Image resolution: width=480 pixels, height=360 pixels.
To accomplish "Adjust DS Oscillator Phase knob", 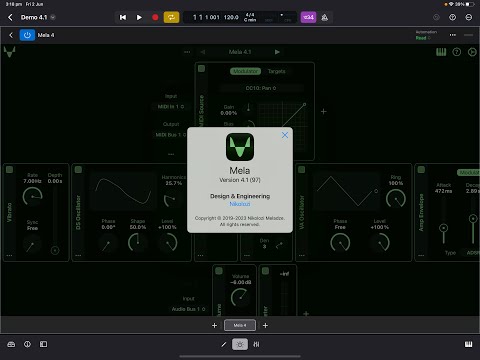I will click(x=108, y=243).
